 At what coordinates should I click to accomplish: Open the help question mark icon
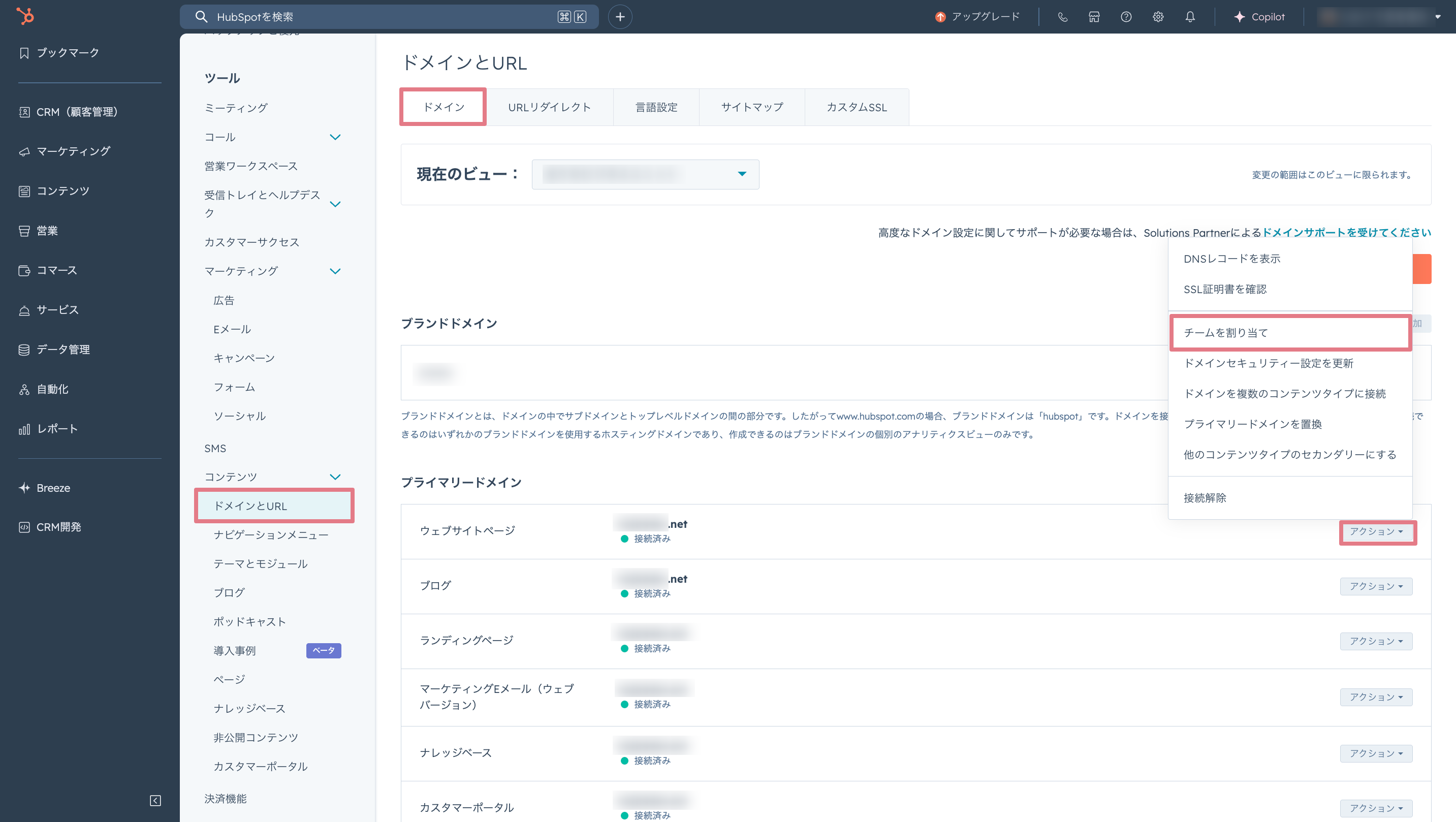tap(1126, 17)
